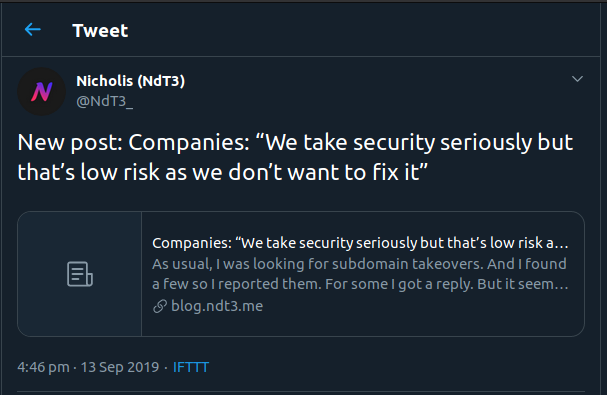
Task: Click the 13 Sep 2019 date
Action: [x=120, y=367]
